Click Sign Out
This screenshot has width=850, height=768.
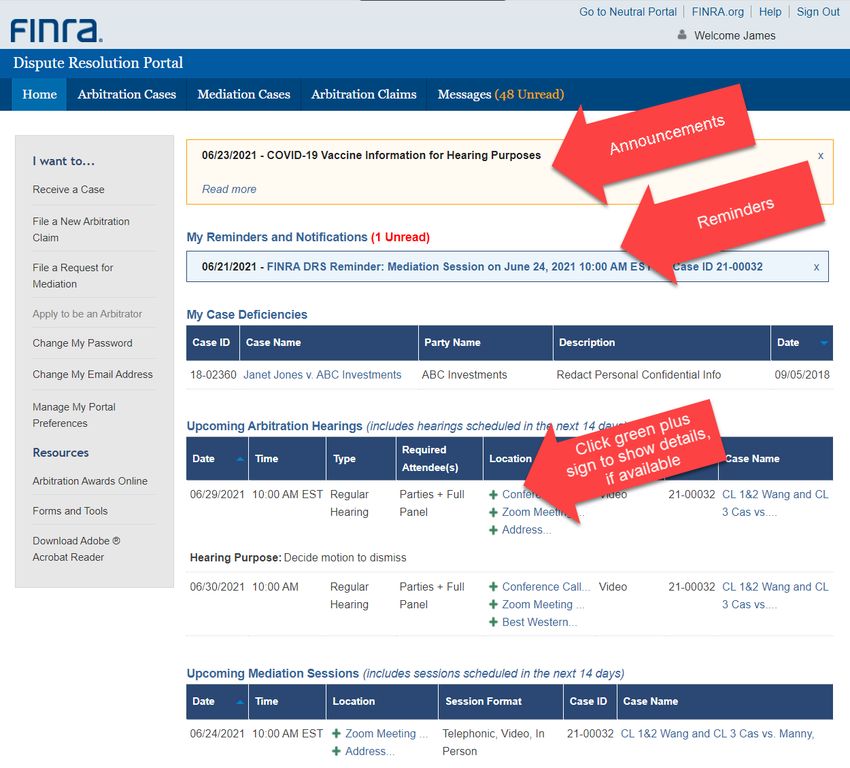(818, 12)
